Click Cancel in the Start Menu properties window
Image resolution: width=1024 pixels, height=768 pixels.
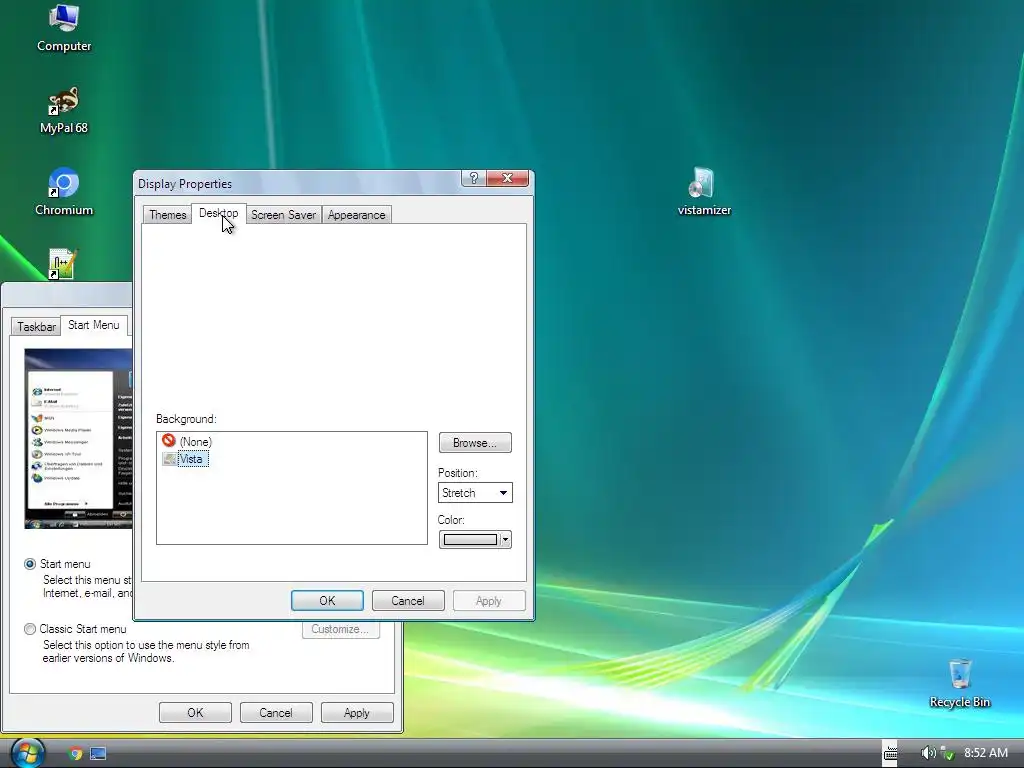(276, 712)
